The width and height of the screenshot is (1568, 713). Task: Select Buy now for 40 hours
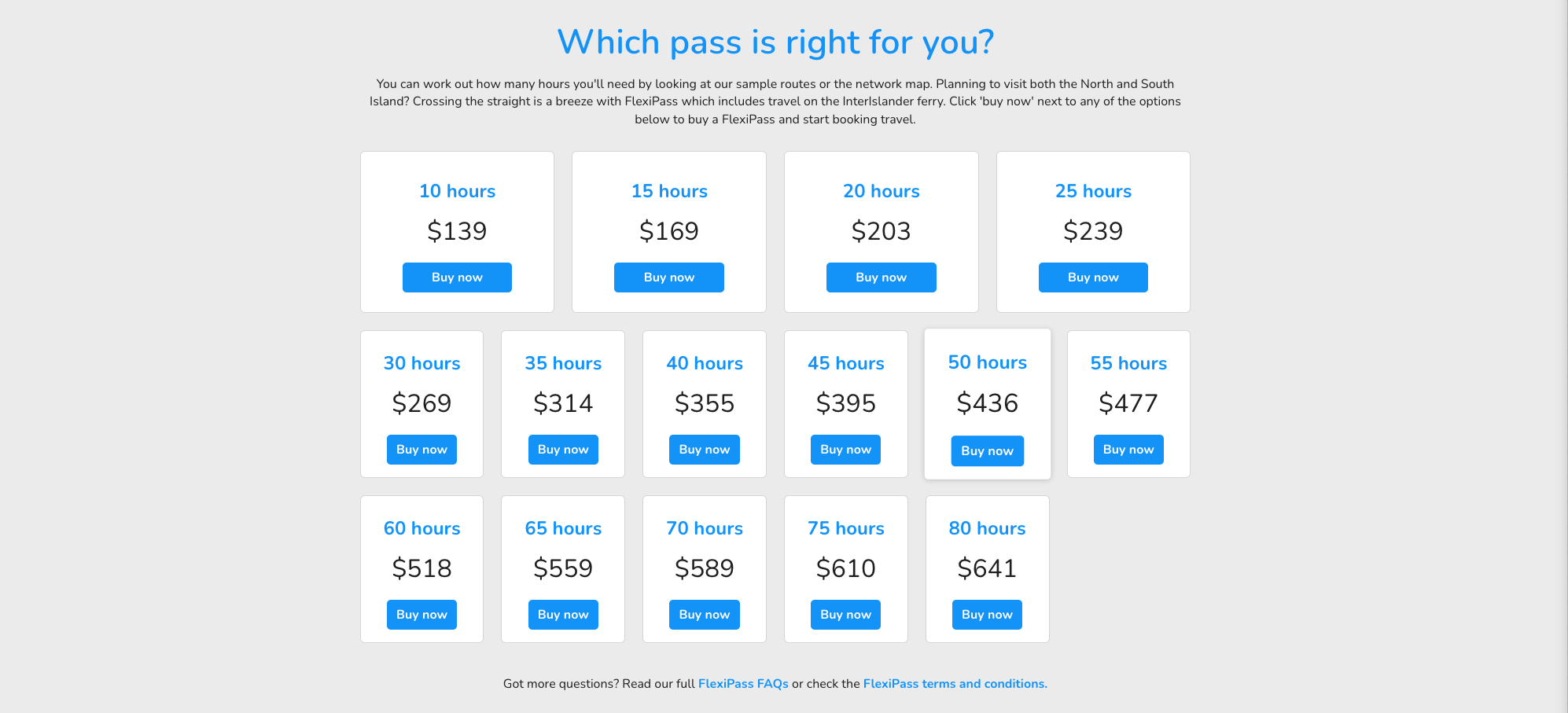click(x=704, y=450)
